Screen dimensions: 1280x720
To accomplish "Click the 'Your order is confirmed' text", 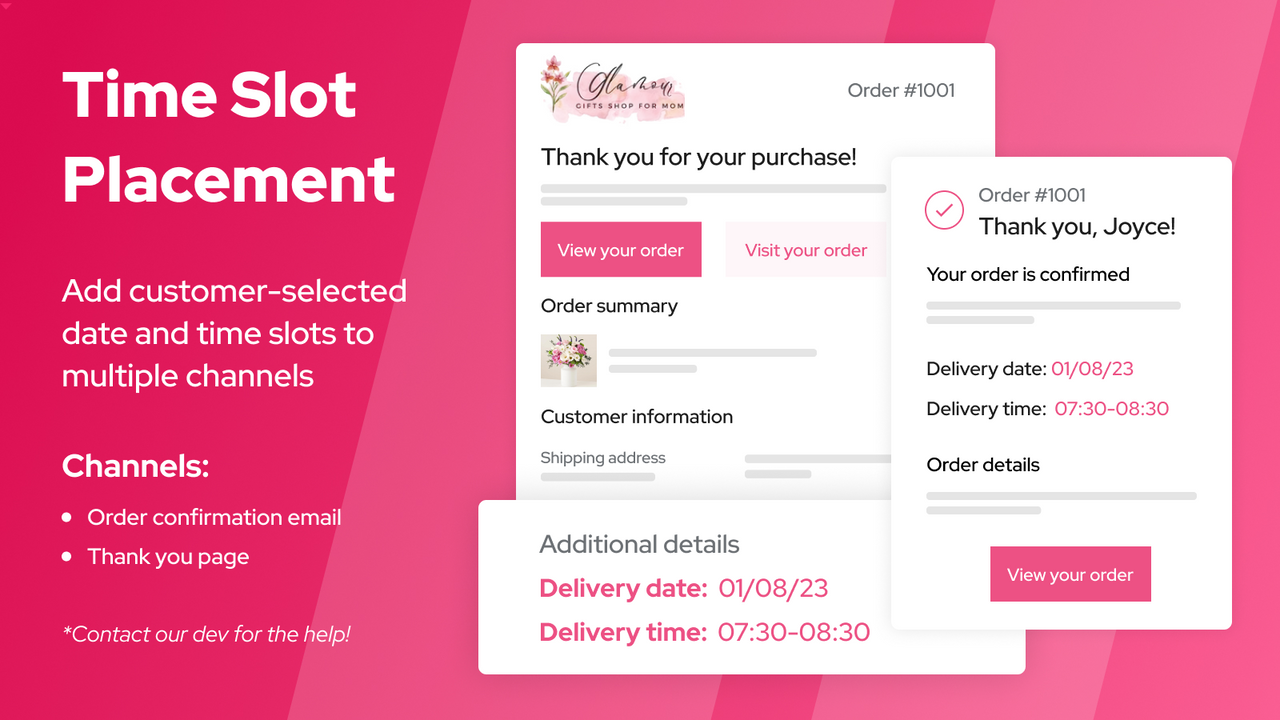I will point(1027,274).
